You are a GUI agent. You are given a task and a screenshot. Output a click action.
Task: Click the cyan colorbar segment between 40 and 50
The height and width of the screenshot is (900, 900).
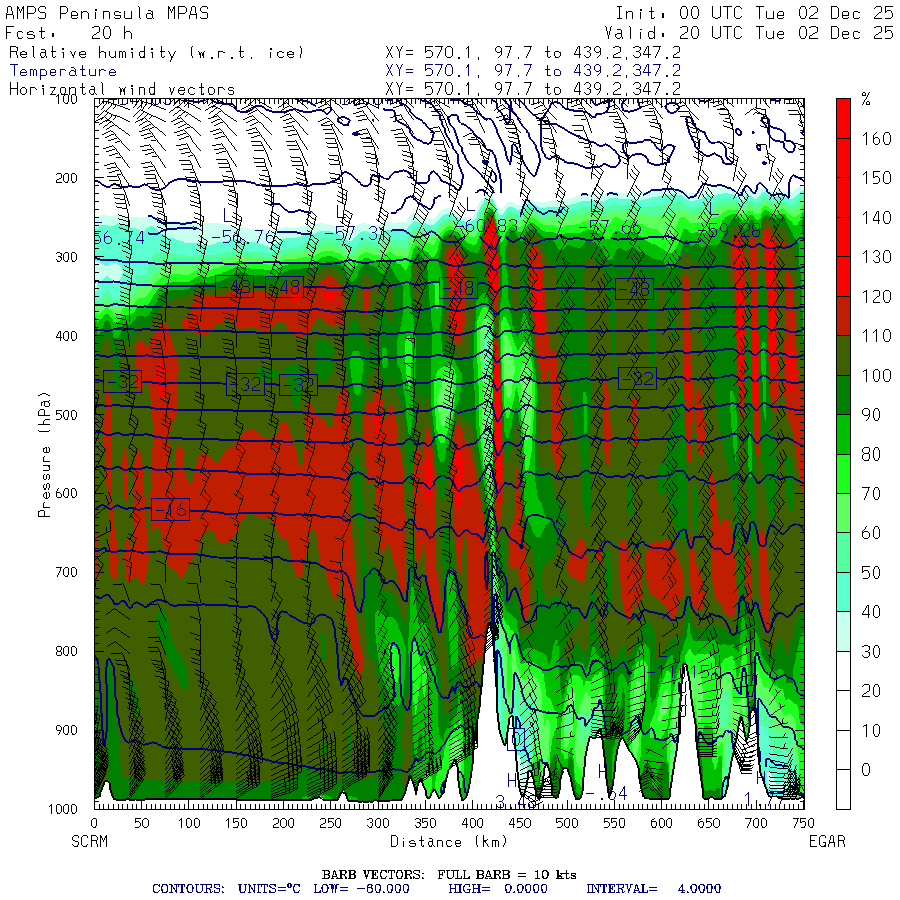(x=843, y=592)
